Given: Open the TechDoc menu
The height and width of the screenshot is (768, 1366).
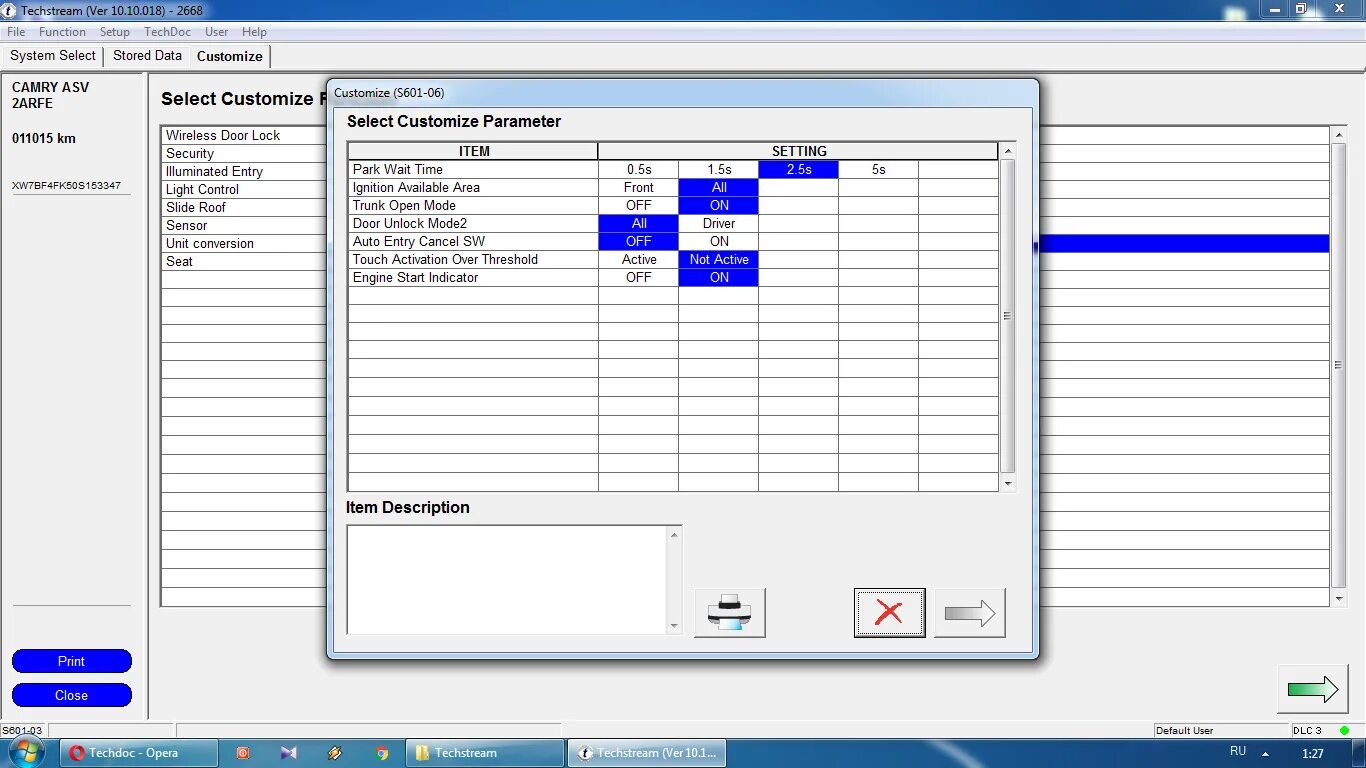Looking at the screenshot, I should (167, 32).
